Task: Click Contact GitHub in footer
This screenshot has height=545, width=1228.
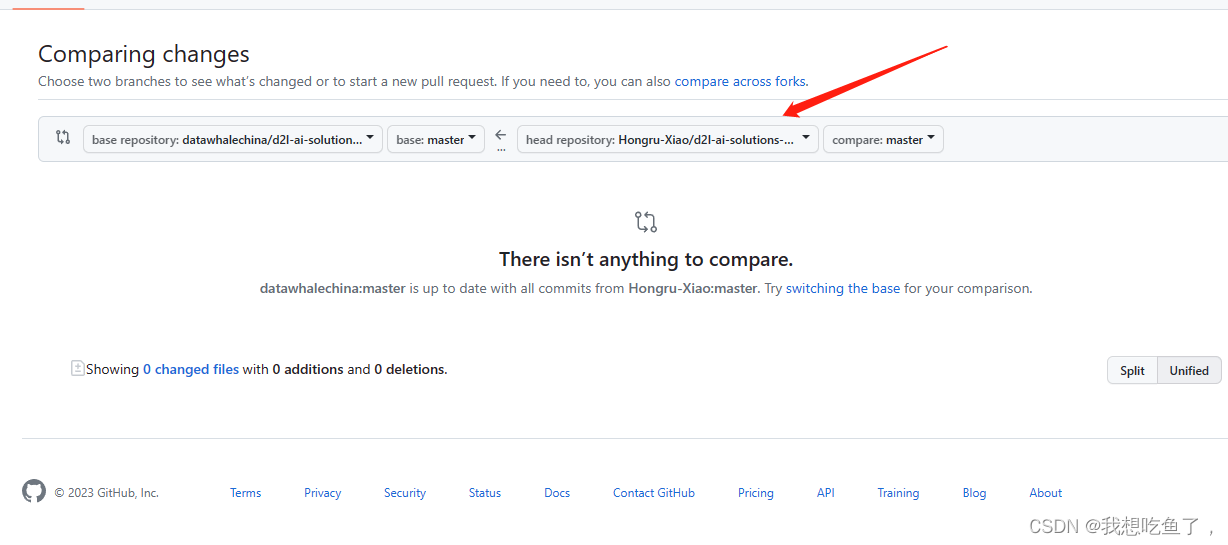Action: (x=654, y=493)
